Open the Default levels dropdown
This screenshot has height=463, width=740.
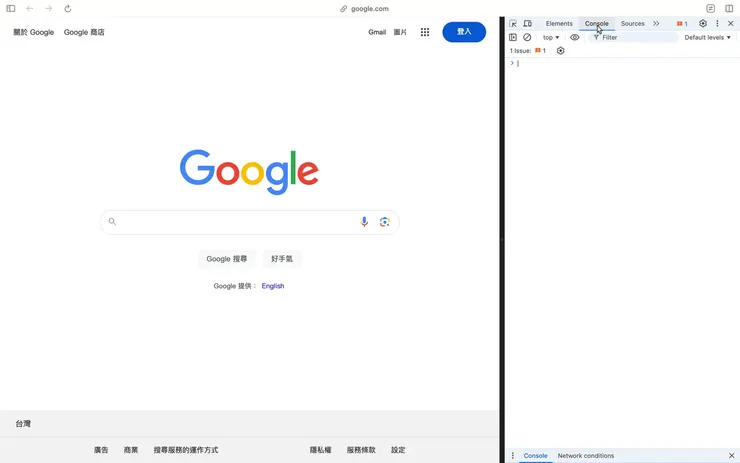[707, 37]
